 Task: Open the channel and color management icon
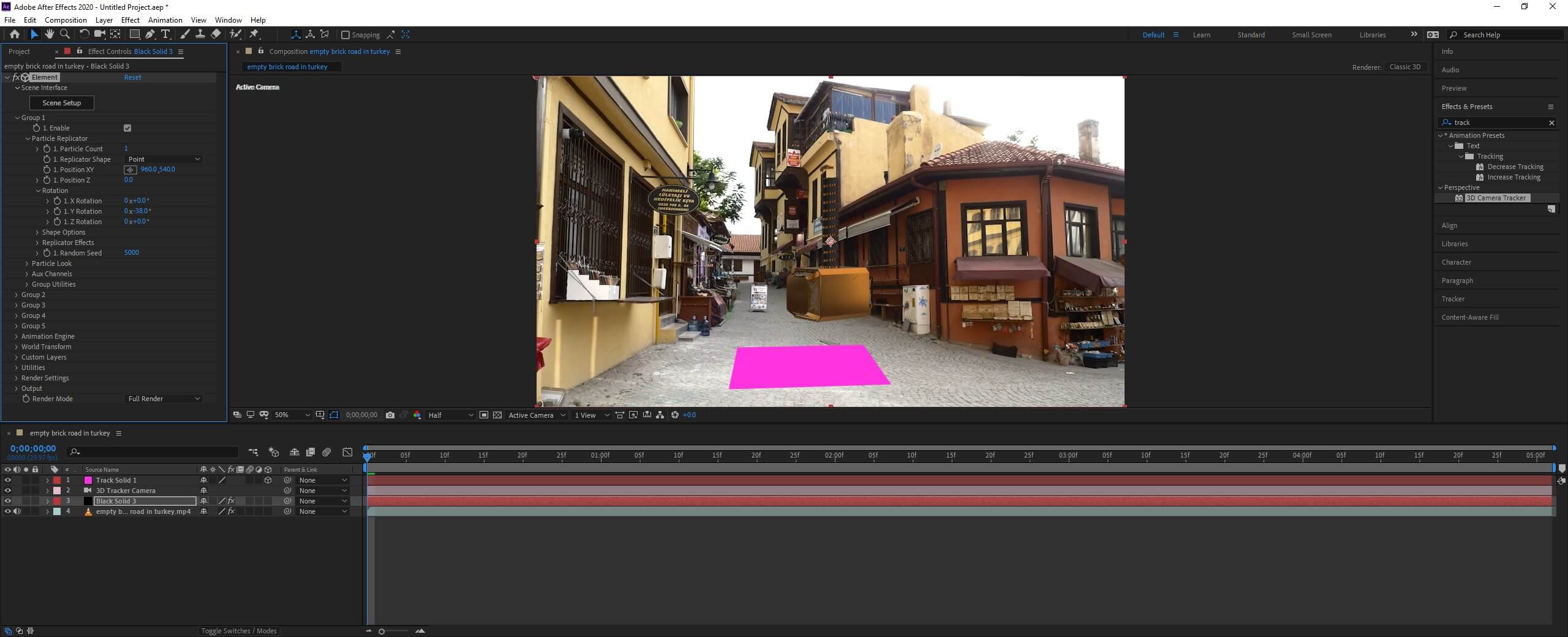pos(417,415)
